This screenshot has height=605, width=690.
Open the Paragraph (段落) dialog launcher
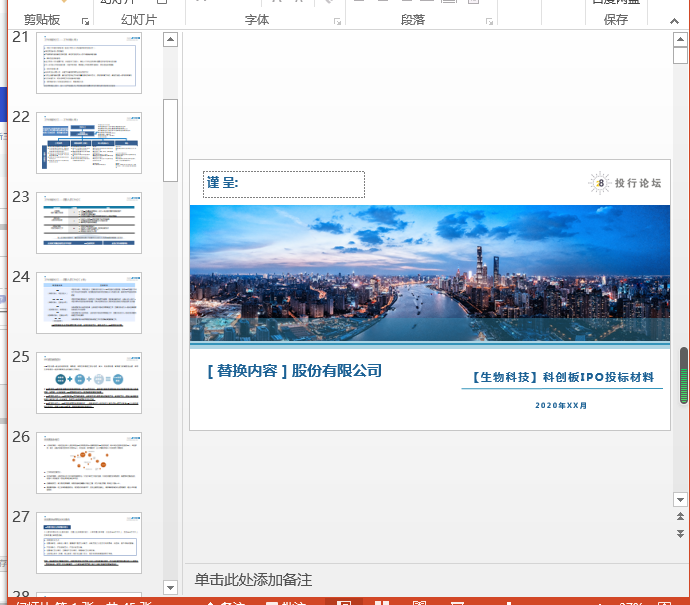click(489, 21)
